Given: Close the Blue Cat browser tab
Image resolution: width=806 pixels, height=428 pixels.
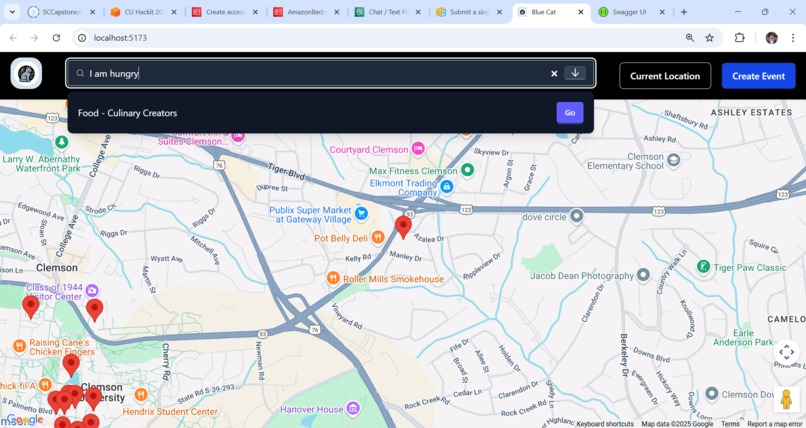Looking at the screenshot, I should (x=580, y=12).
